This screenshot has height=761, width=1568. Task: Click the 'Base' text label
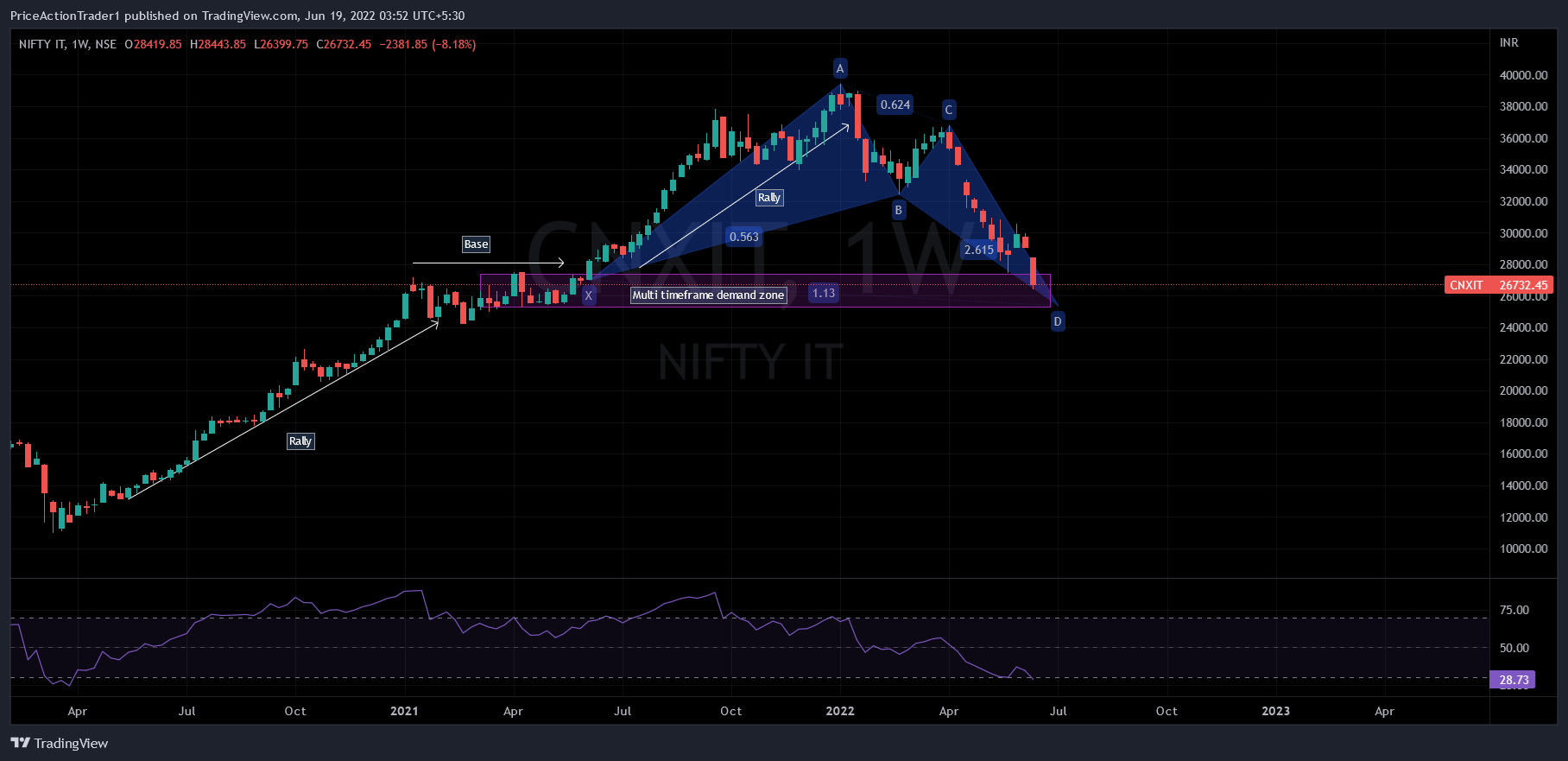click(476, 244)
